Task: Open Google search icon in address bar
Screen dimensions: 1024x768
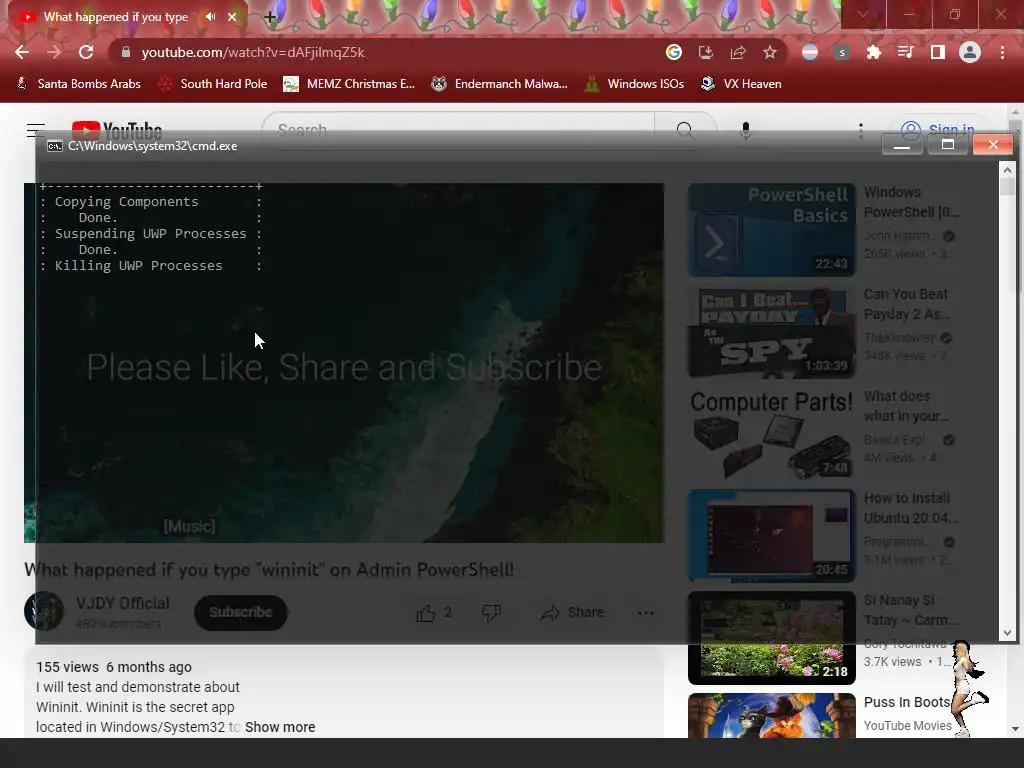Action: click(x=674, y=52)
